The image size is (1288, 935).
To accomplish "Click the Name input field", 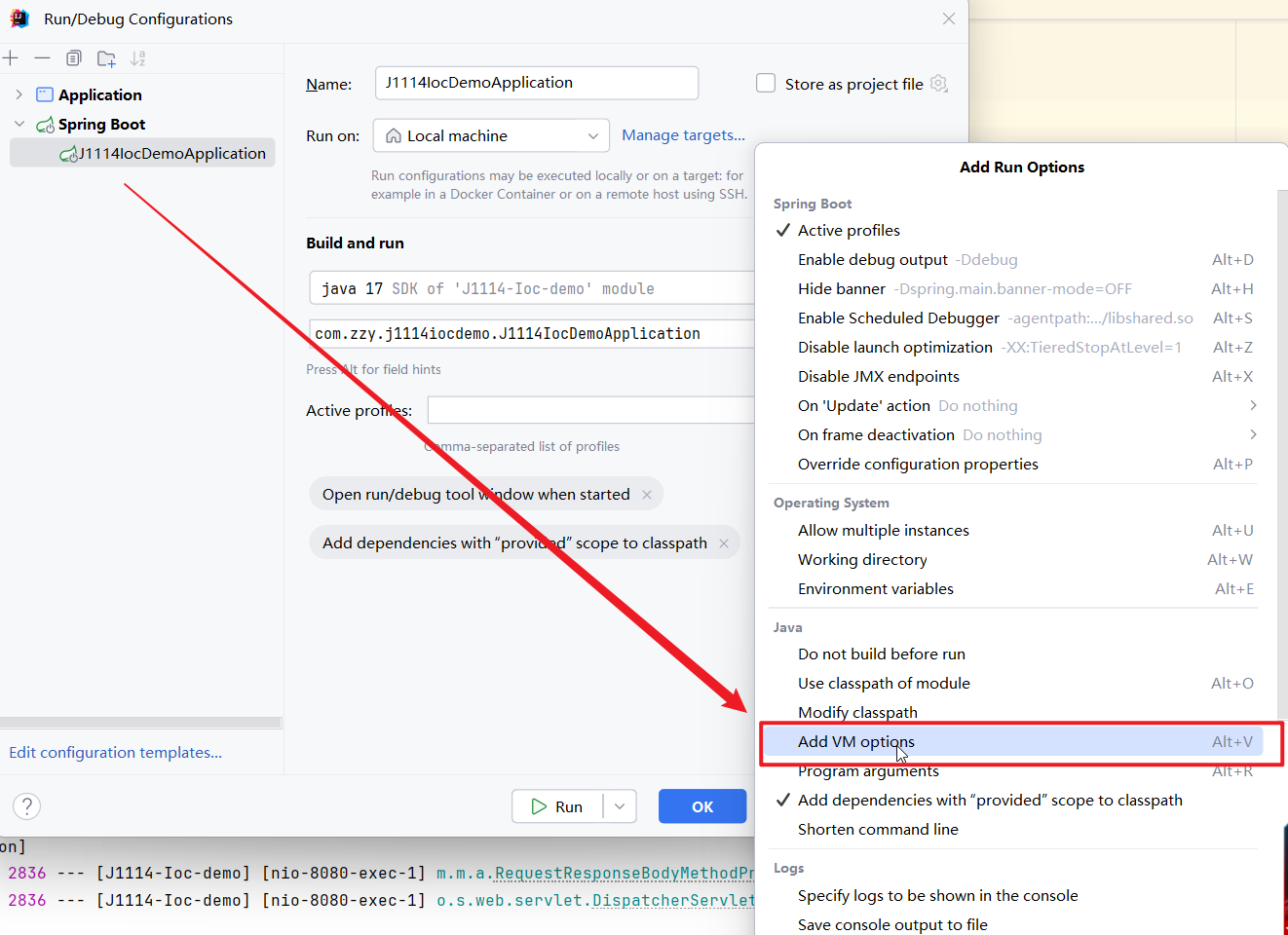I will coord(537,83).
